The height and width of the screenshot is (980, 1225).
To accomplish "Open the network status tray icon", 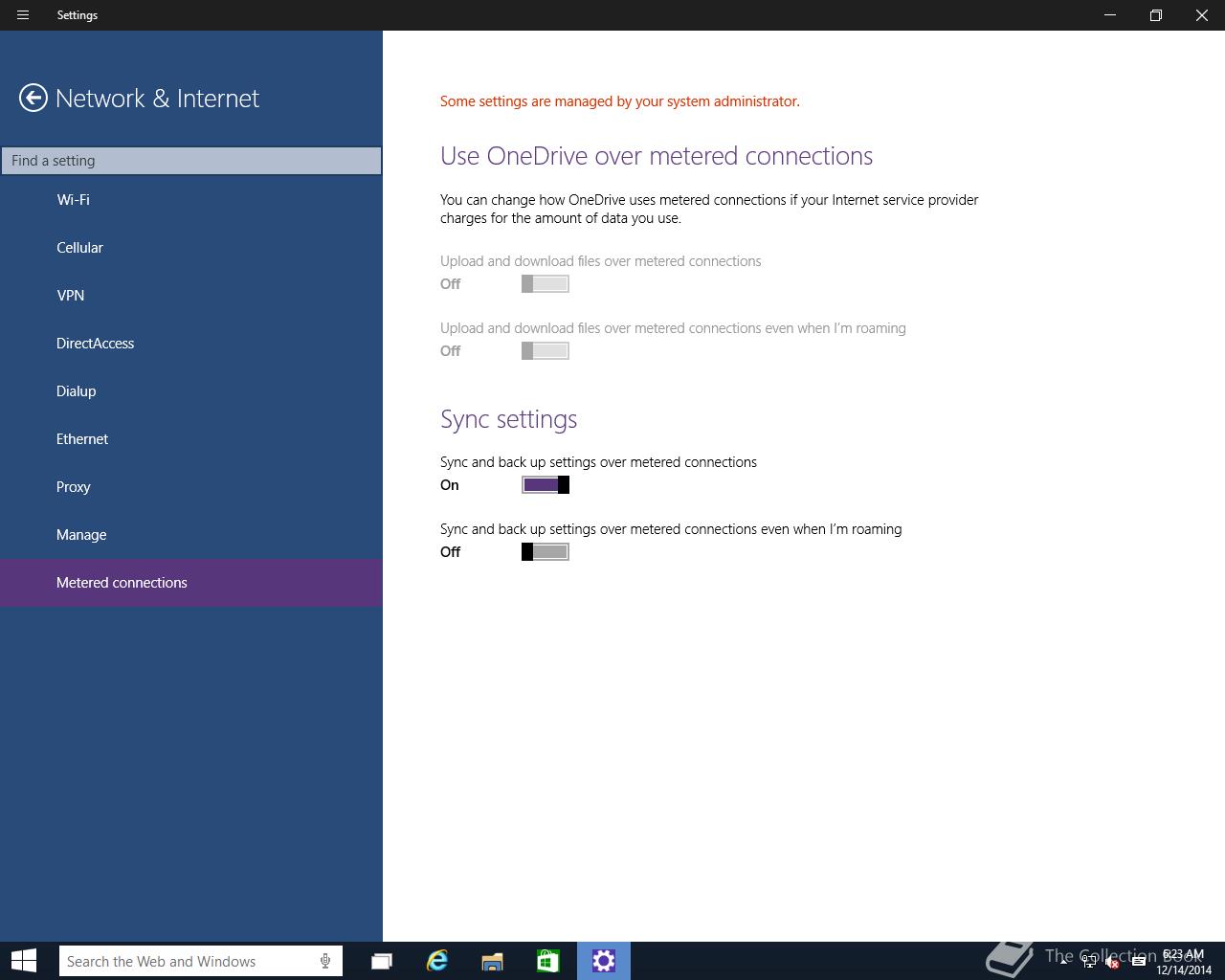I will tap(1089, 962).
